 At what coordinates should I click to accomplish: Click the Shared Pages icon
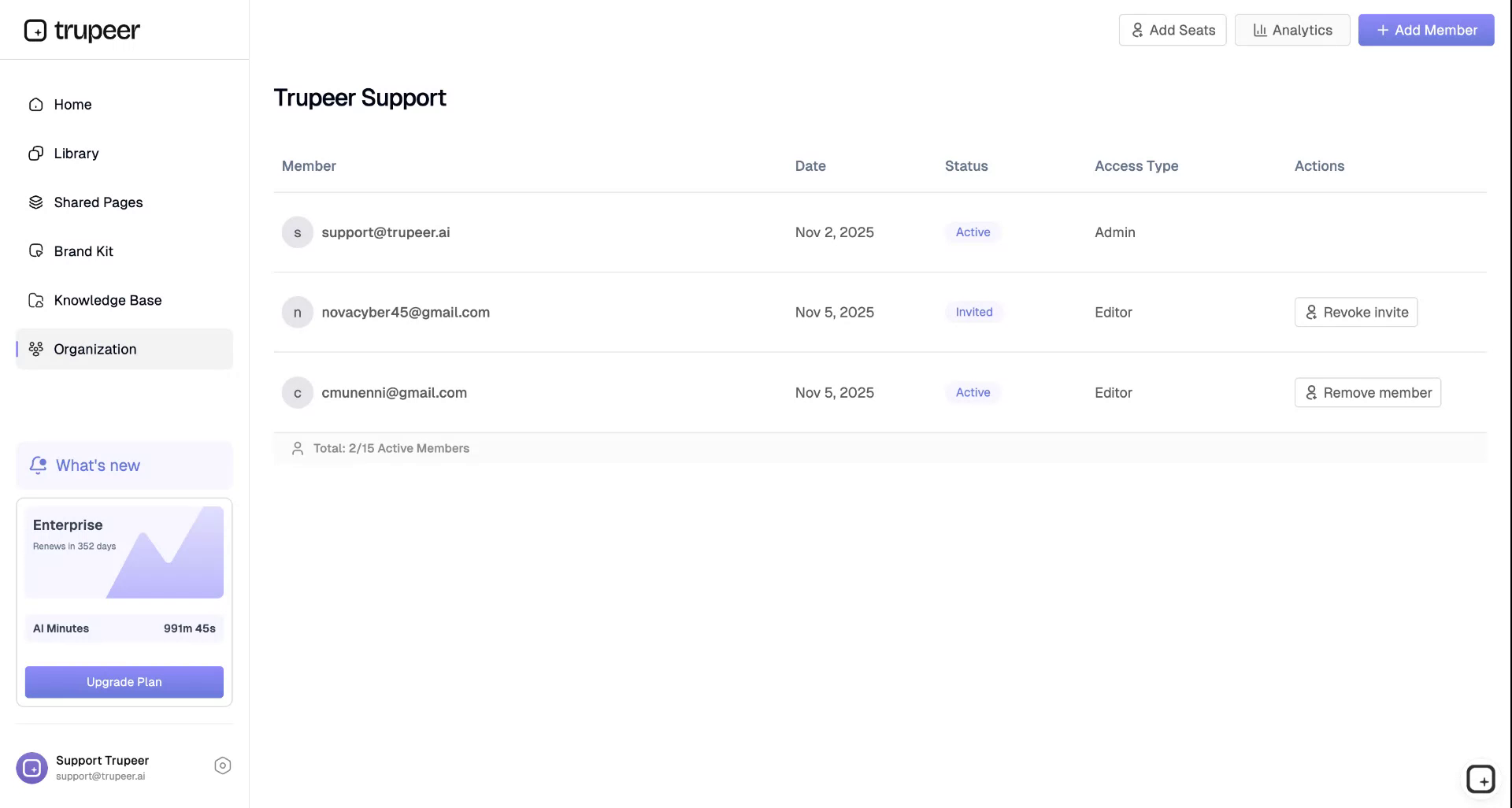(35, 202)
